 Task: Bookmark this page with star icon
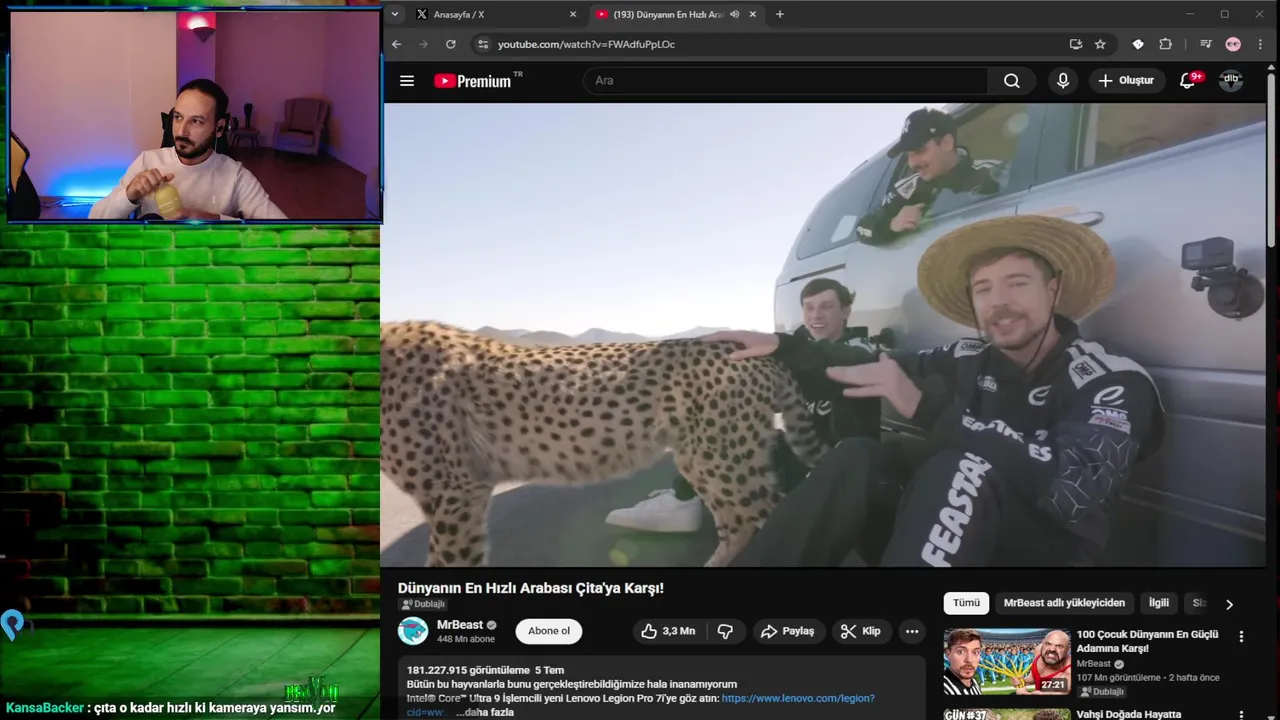pos(1100,44)
